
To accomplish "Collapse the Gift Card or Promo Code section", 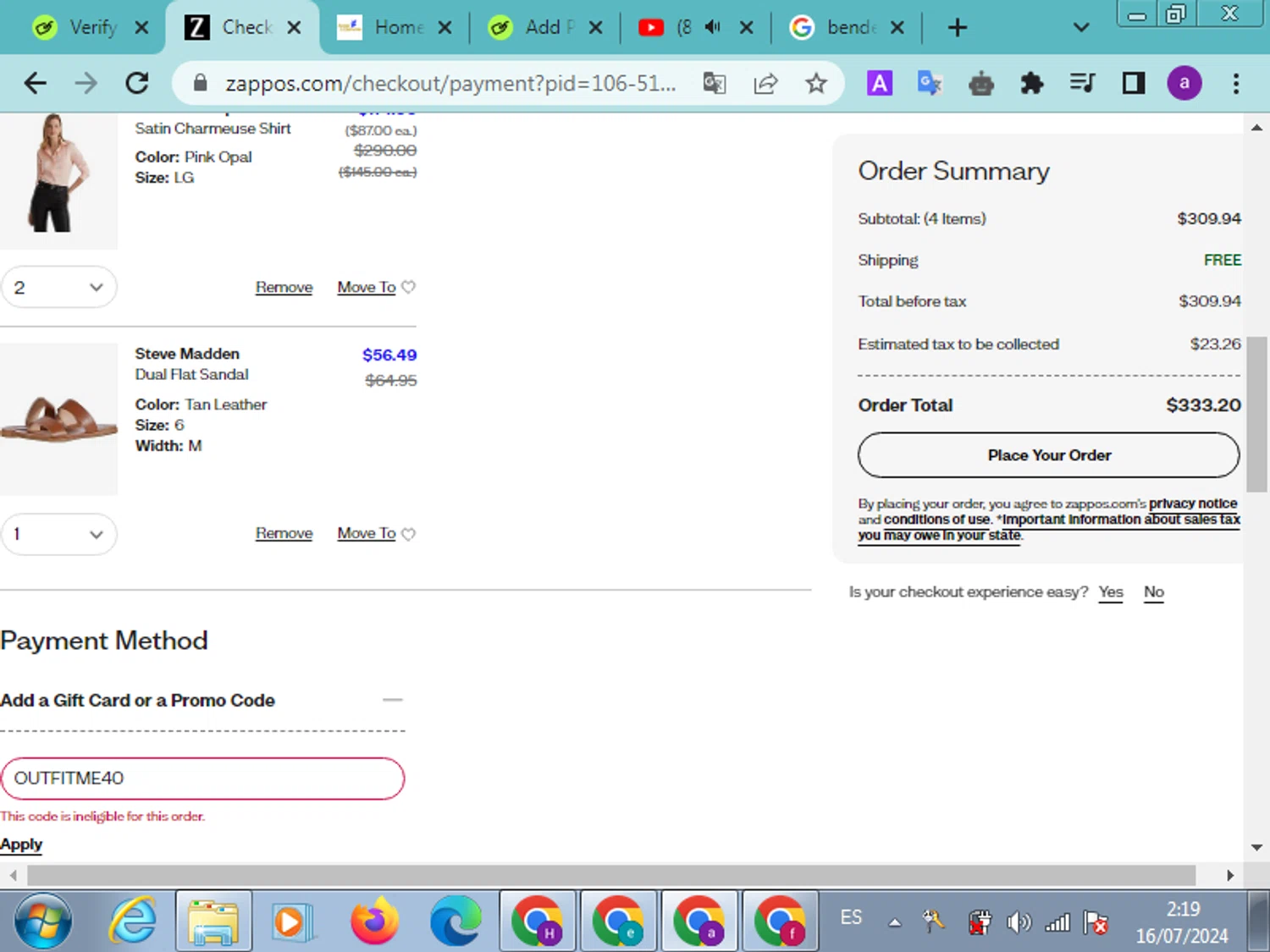I will (x=392, y=700).
